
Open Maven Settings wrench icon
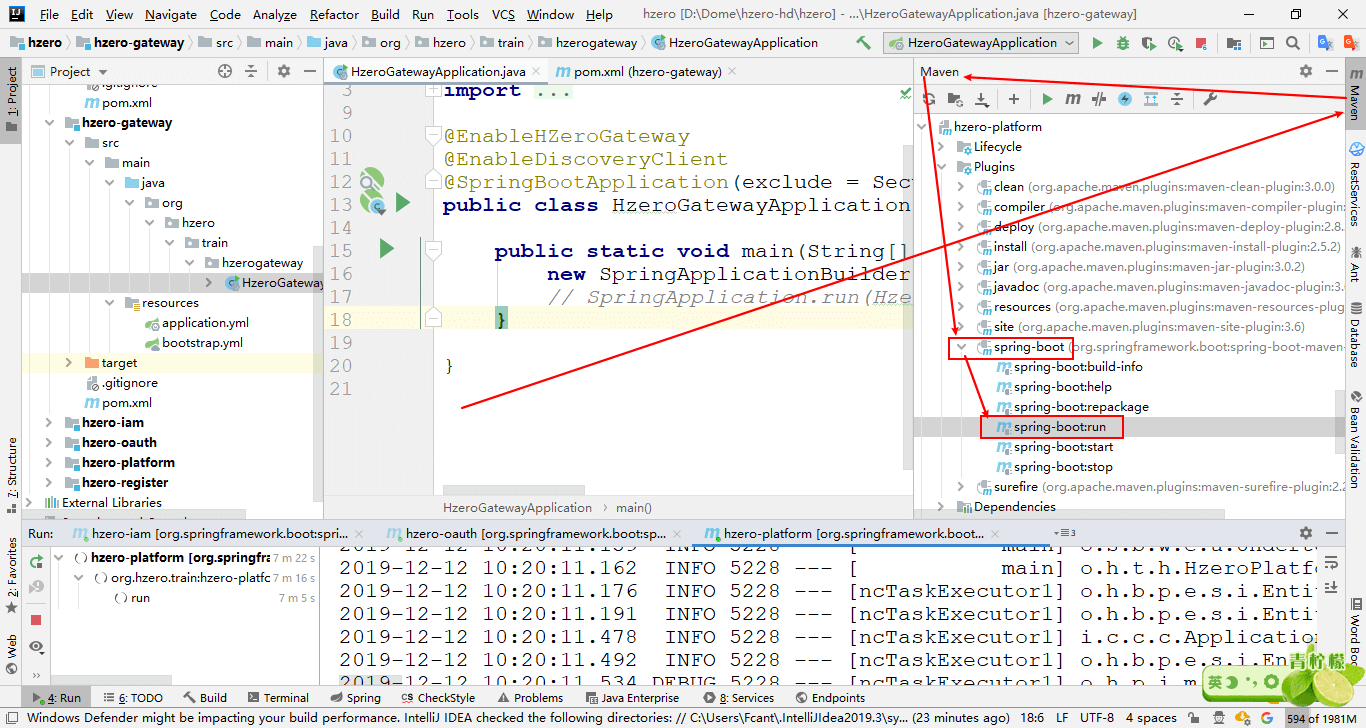(1209, 99)
